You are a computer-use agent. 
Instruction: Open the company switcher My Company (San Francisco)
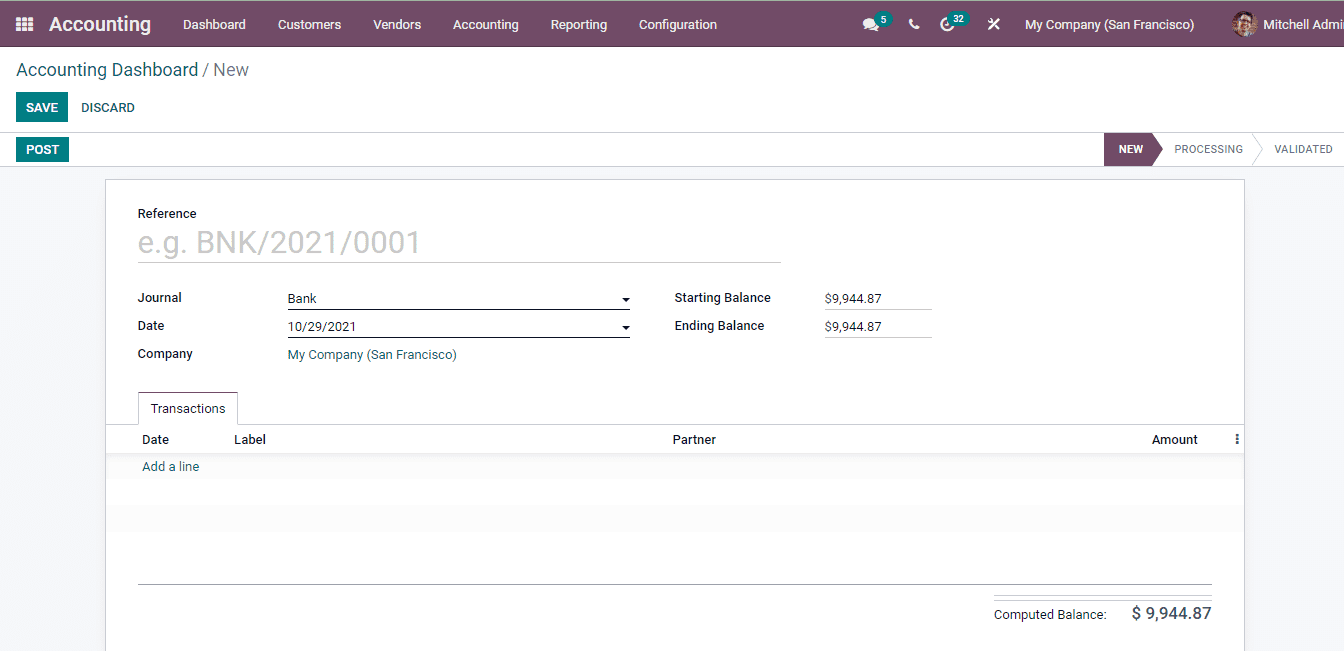1109,23
